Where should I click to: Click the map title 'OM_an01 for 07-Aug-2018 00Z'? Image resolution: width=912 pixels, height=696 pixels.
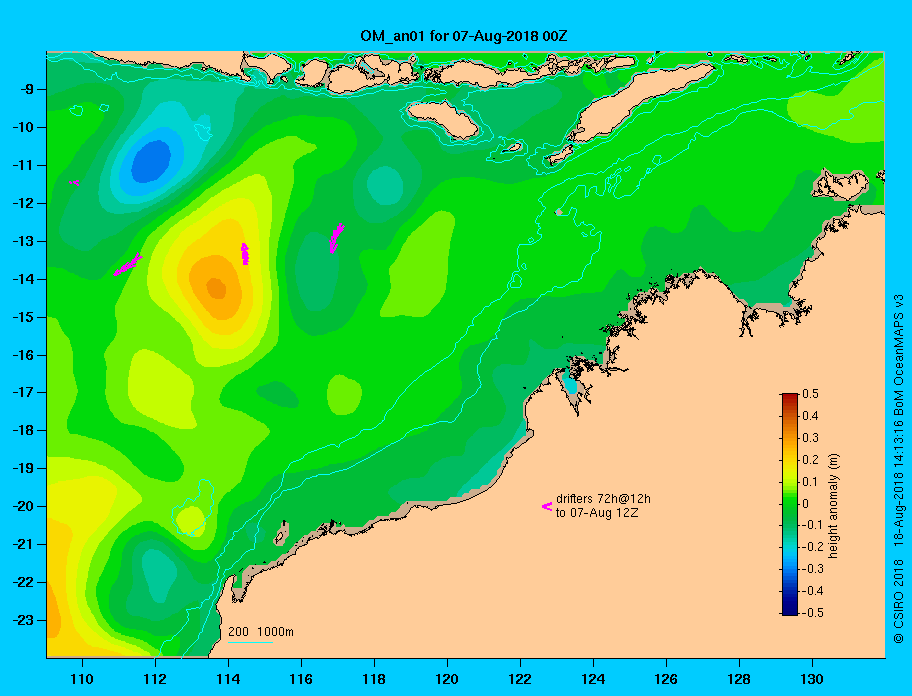coord(464,36)
